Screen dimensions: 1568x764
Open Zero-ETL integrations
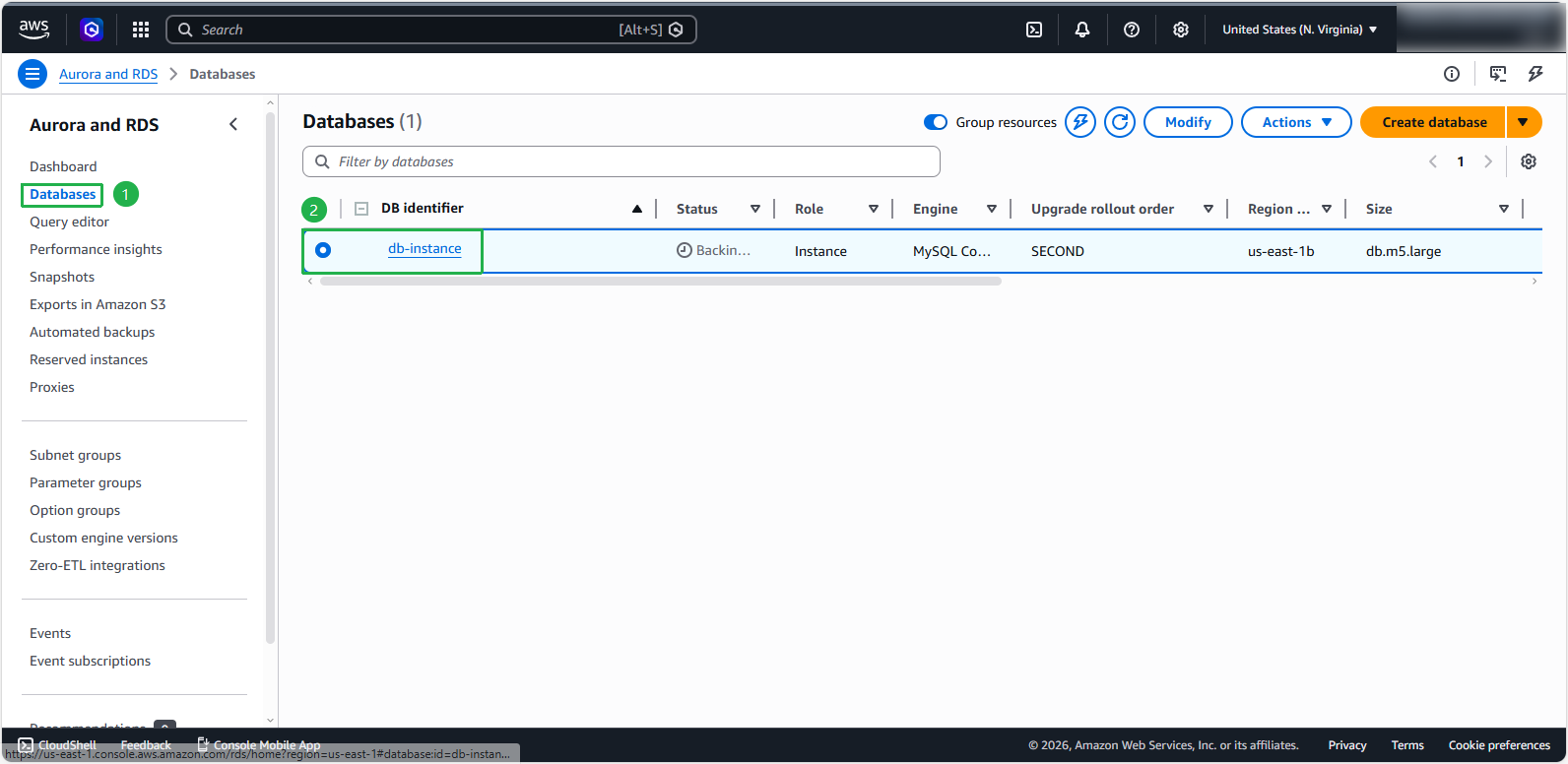[98, 565]
